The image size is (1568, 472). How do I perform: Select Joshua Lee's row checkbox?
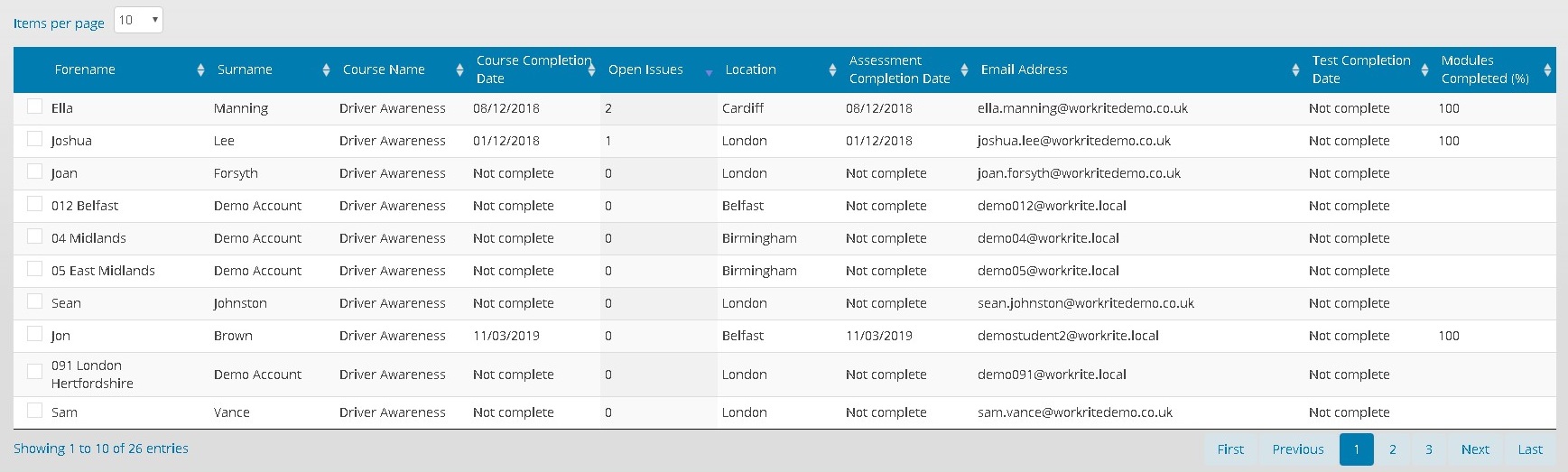click(x=35, y=139)
